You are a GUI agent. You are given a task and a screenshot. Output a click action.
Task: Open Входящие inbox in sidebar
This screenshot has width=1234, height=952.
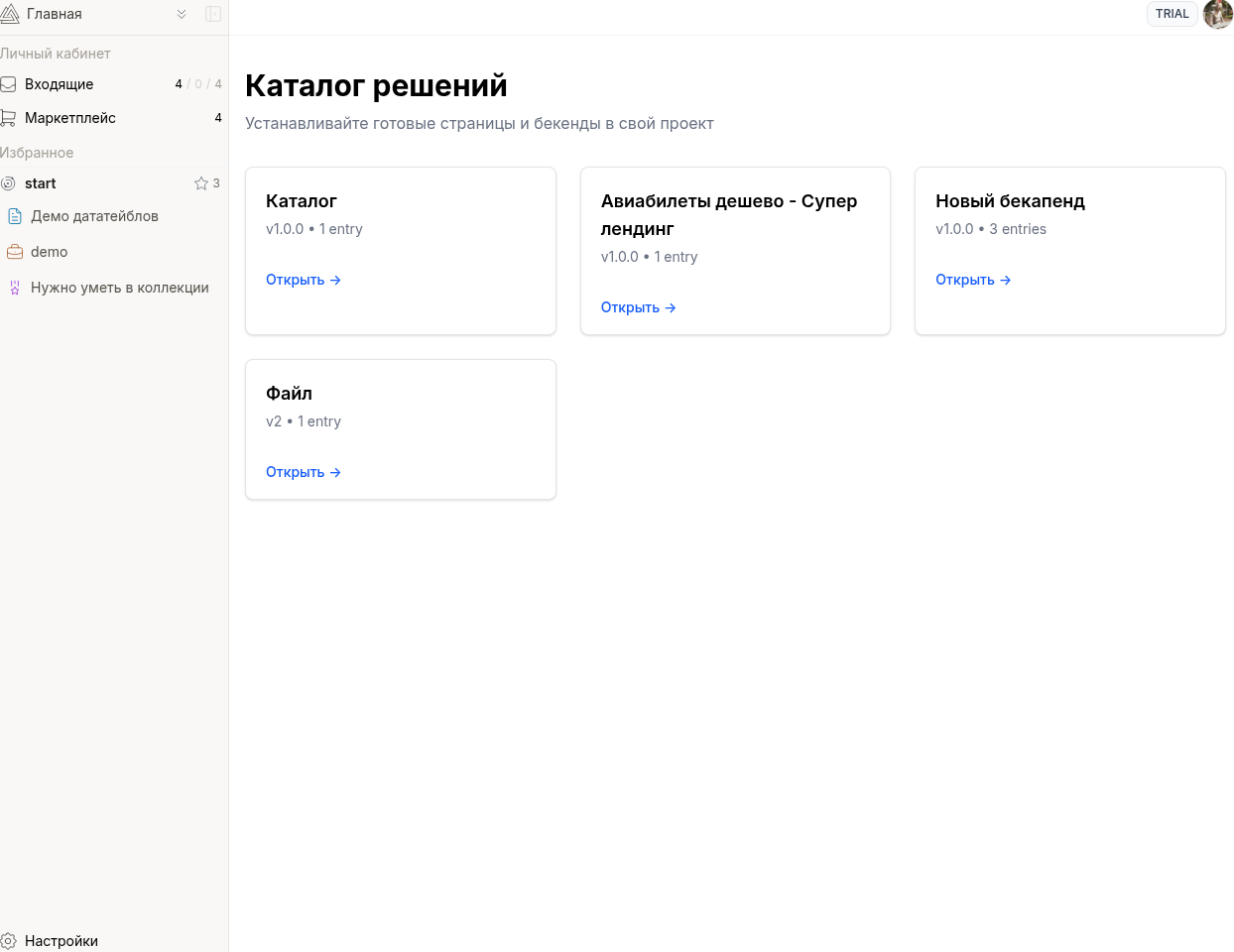click(60, 84)
